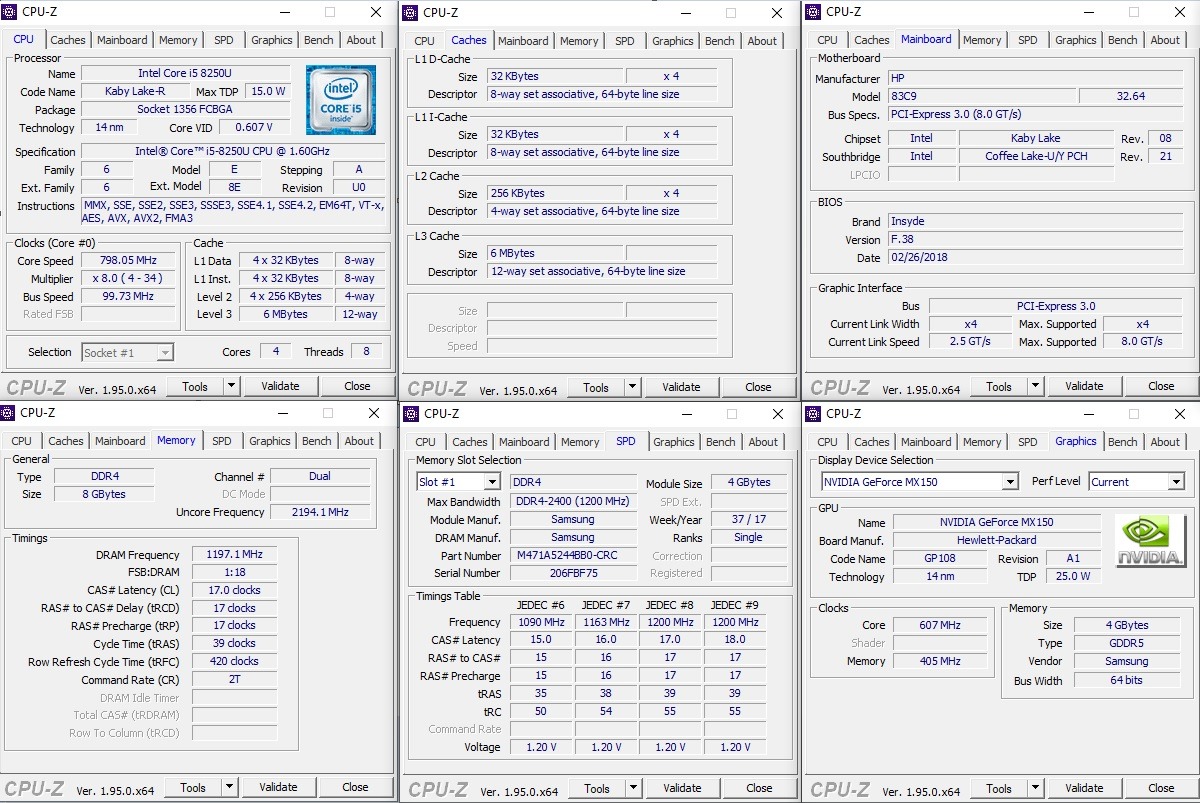Click Southbridge Coffee Lake-U/Y PCH field
The height and width of the screenshot is (803, 1200).
(1035, 156)
